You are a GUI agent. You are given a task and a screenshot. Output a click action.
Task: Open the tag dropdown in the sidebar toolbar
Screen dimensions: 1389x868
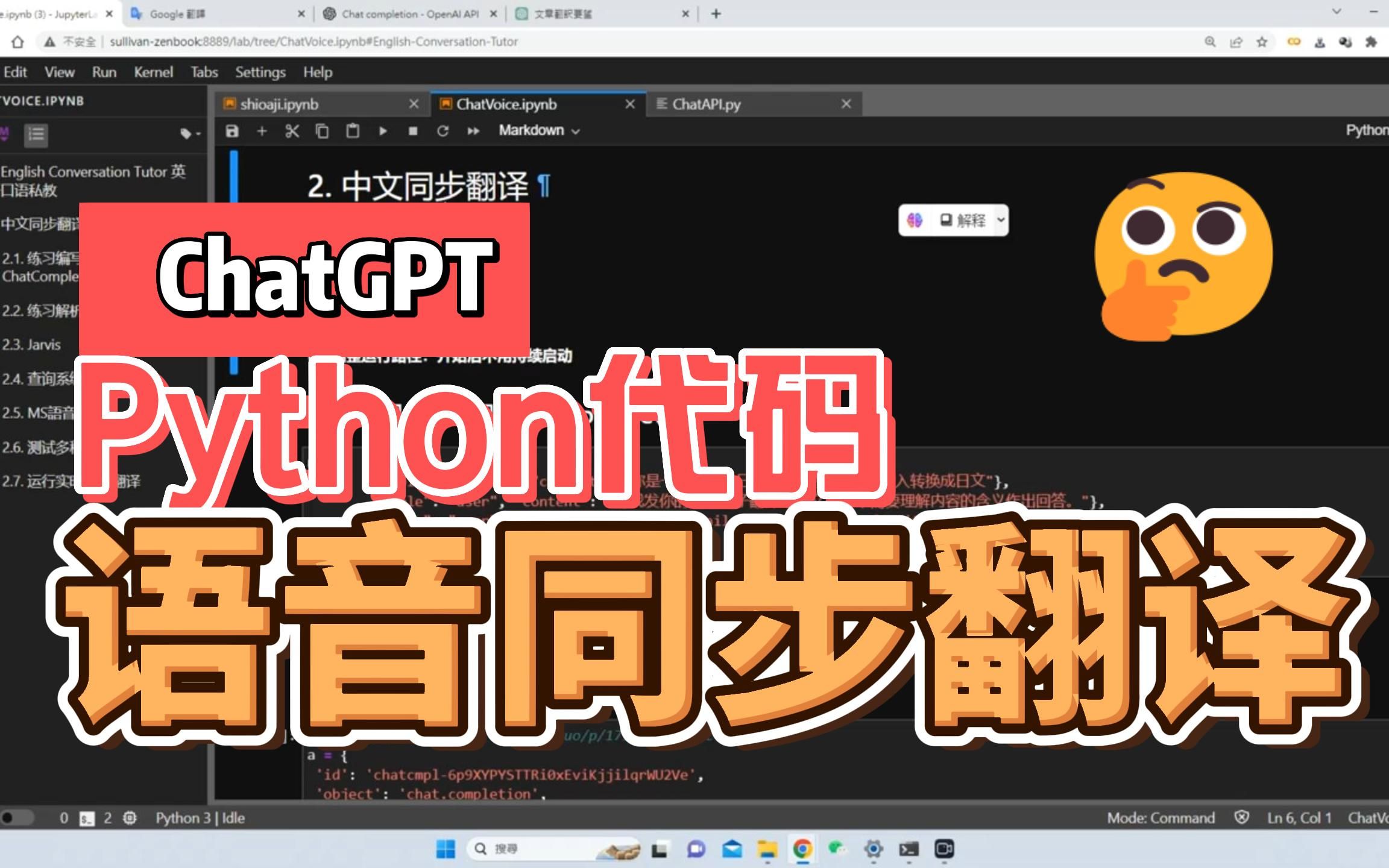[190, 134]
